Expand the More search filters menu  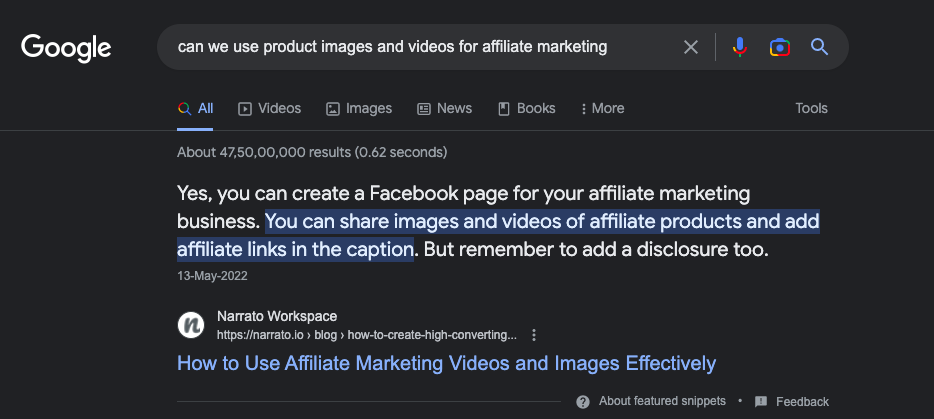601,108
